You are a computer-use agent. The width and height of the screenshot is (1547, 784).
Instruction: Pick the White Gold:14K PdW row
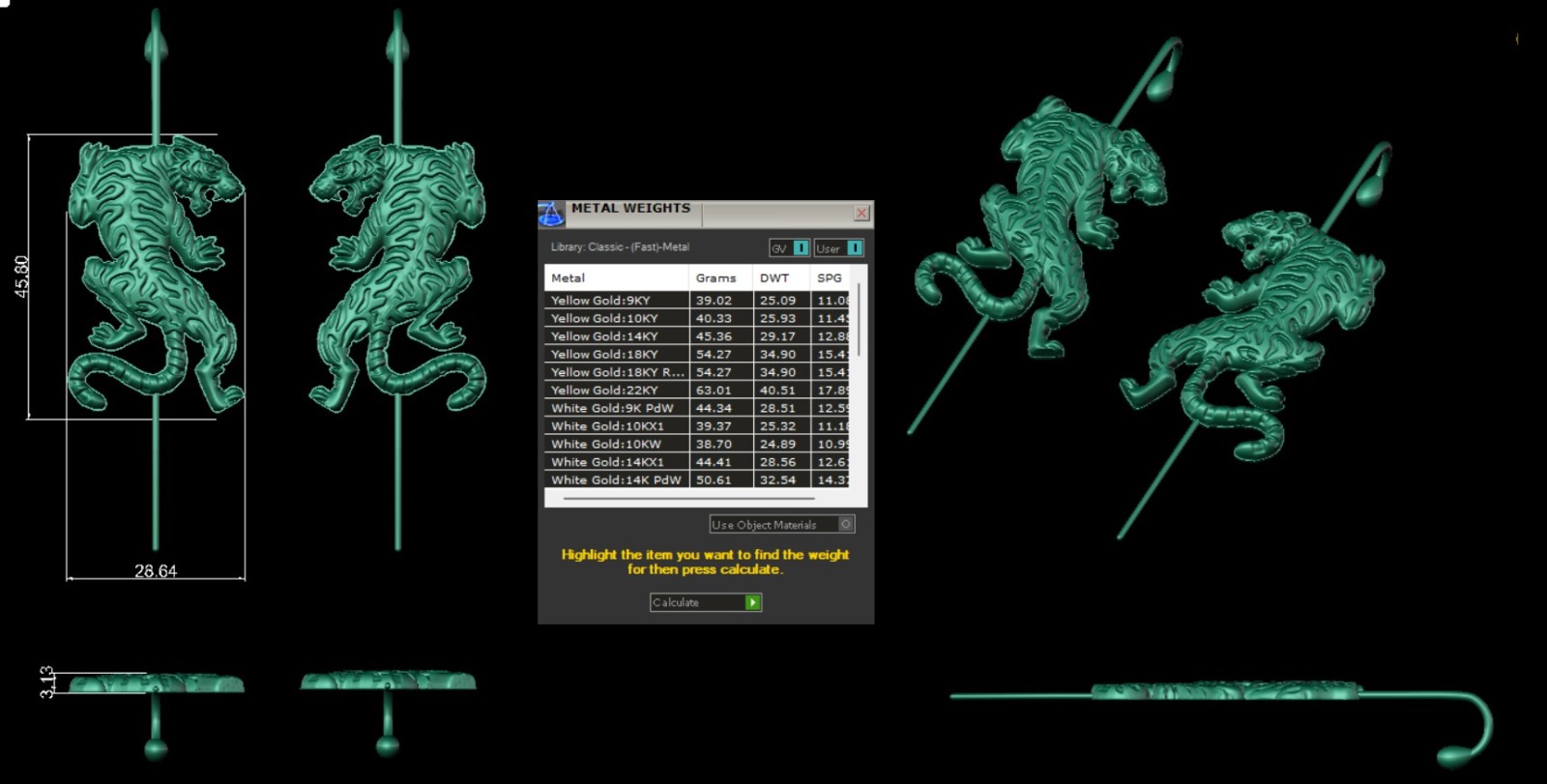click(616, 480)
